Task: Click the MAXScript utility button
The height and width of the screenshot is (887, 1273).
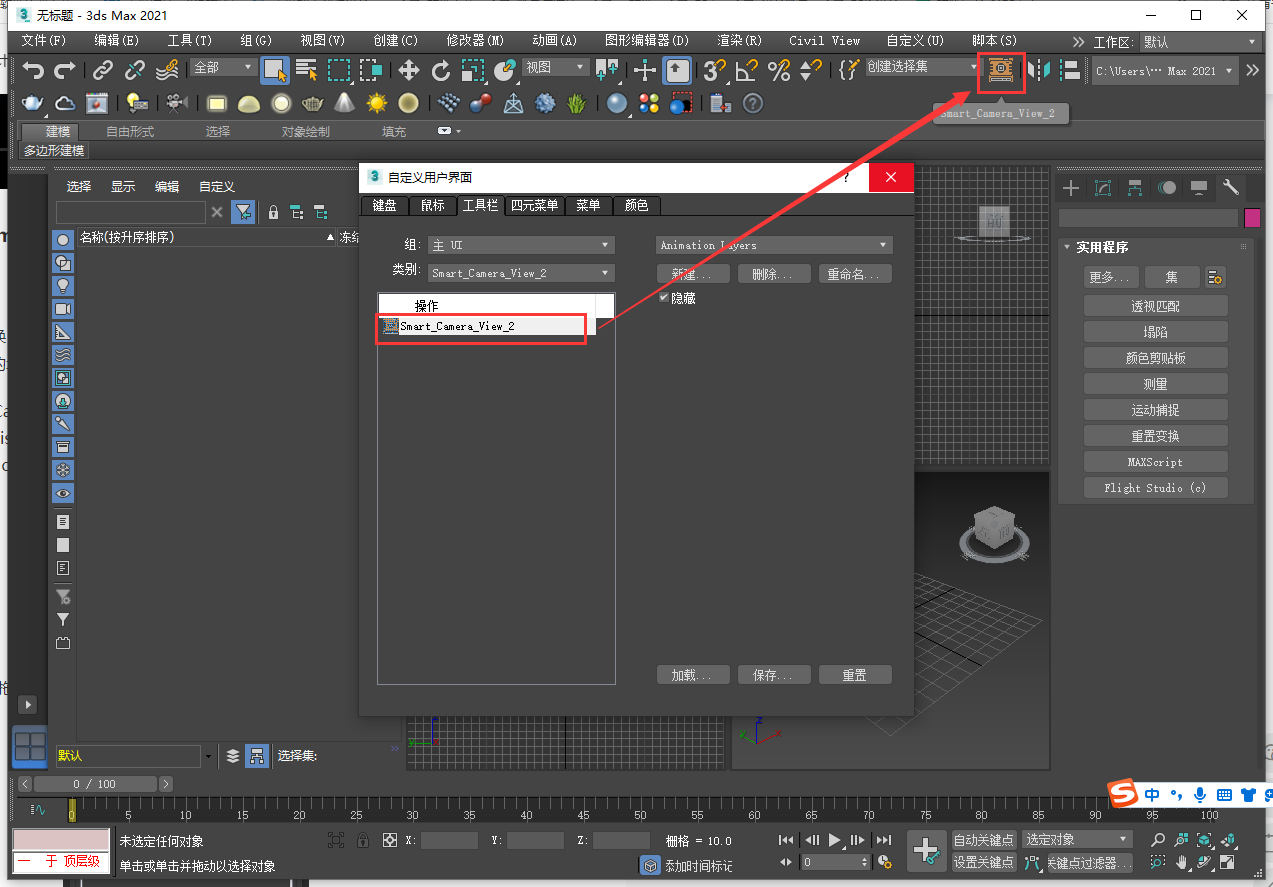Action: [x=1155, y=462]
